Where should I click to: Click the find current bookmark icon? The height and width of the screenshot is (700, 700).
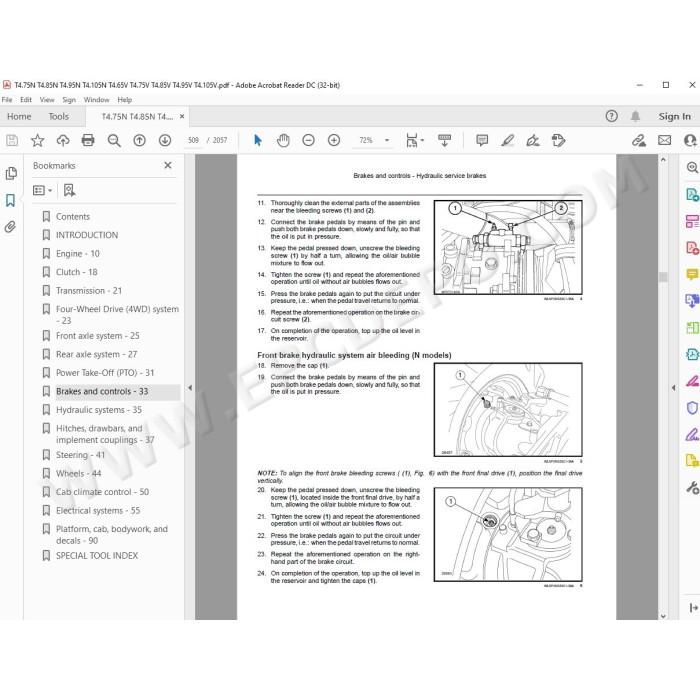tap(69, 191)
